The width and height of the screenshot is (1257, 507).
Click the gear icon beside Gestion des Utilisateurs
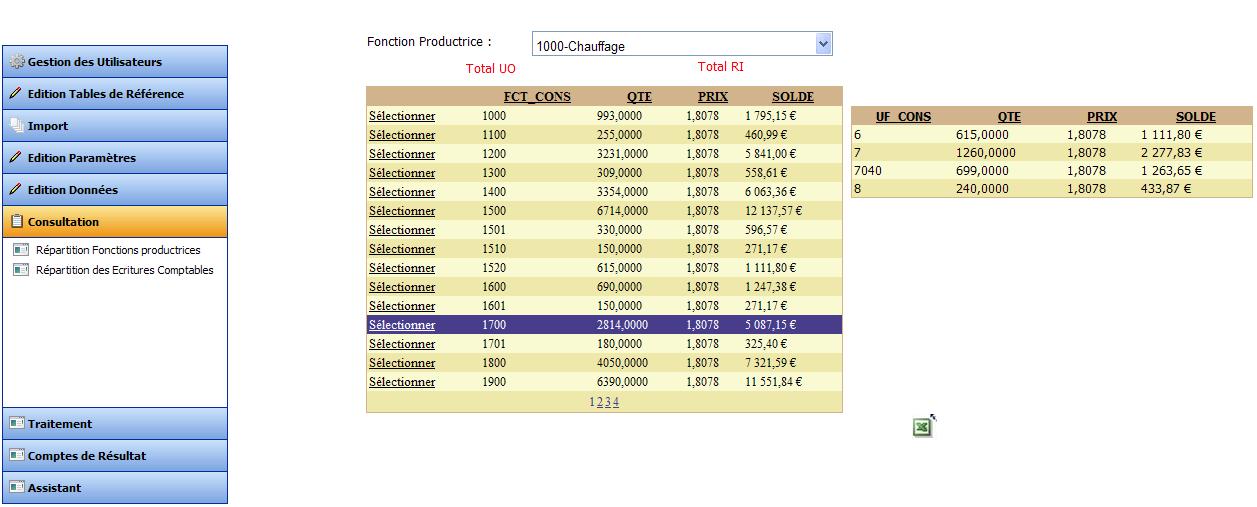point(16,62)
